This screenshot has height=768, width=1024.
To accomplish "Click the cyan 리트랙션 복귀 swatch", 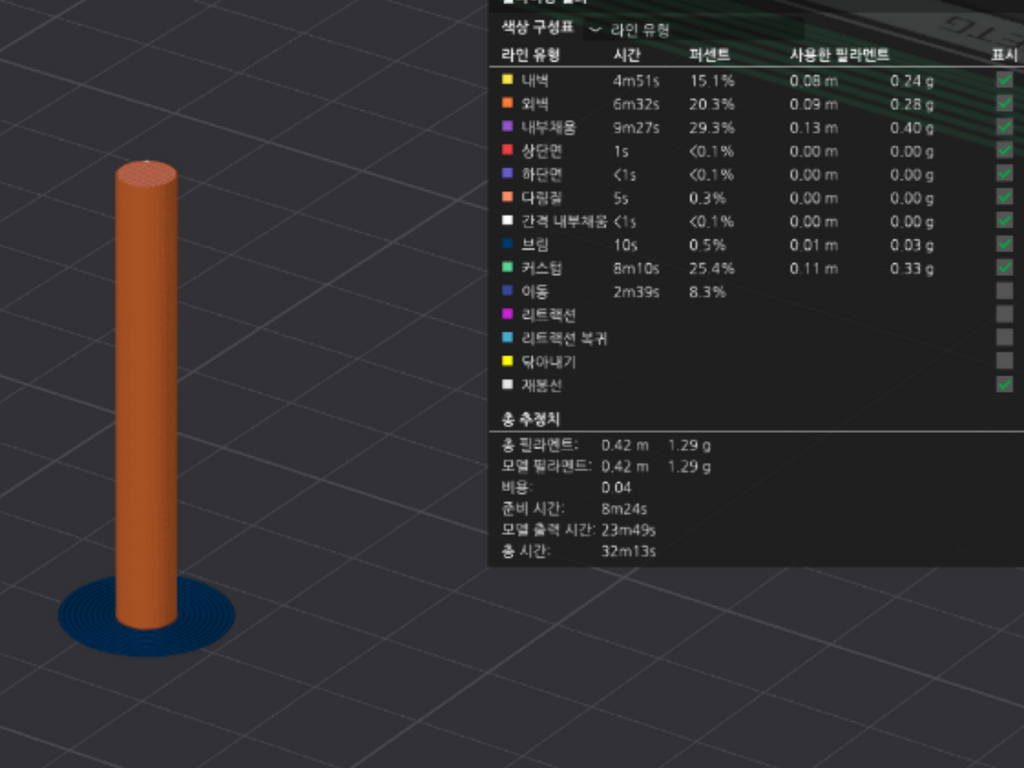I will click(507, 338).
